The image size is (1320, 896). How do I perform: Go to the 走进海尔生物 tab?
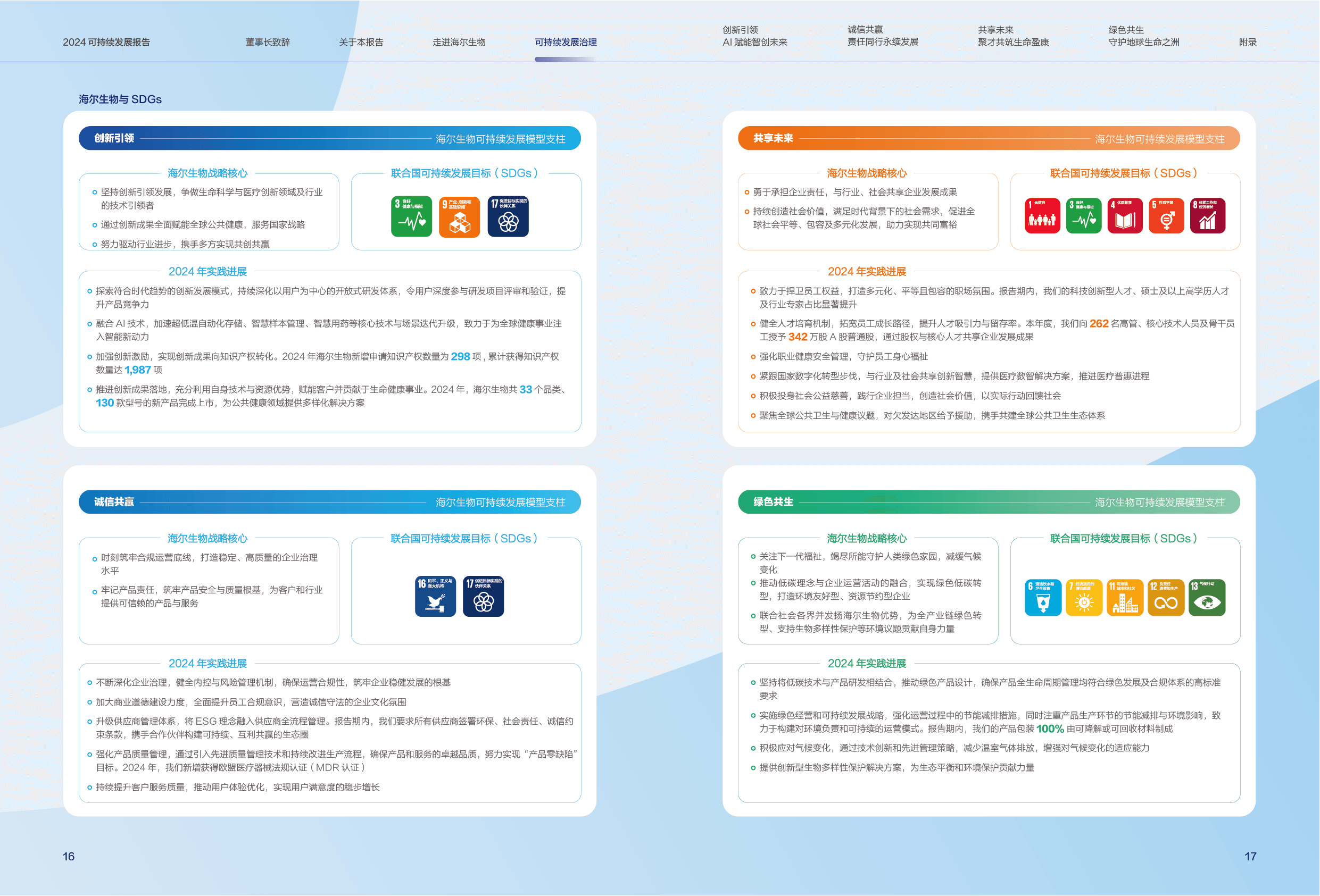459,42
